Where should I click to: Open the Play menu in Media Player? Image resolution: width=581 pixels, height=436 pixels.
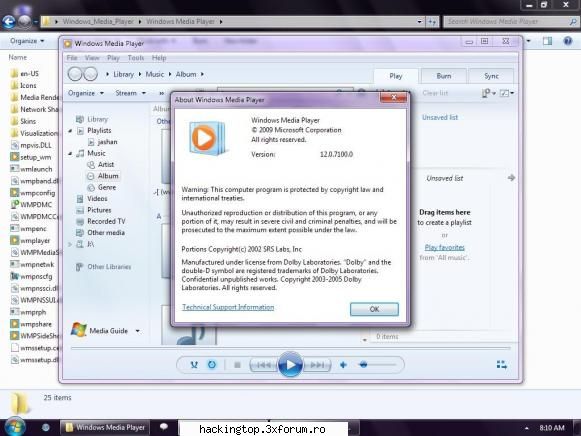(113, 58)
